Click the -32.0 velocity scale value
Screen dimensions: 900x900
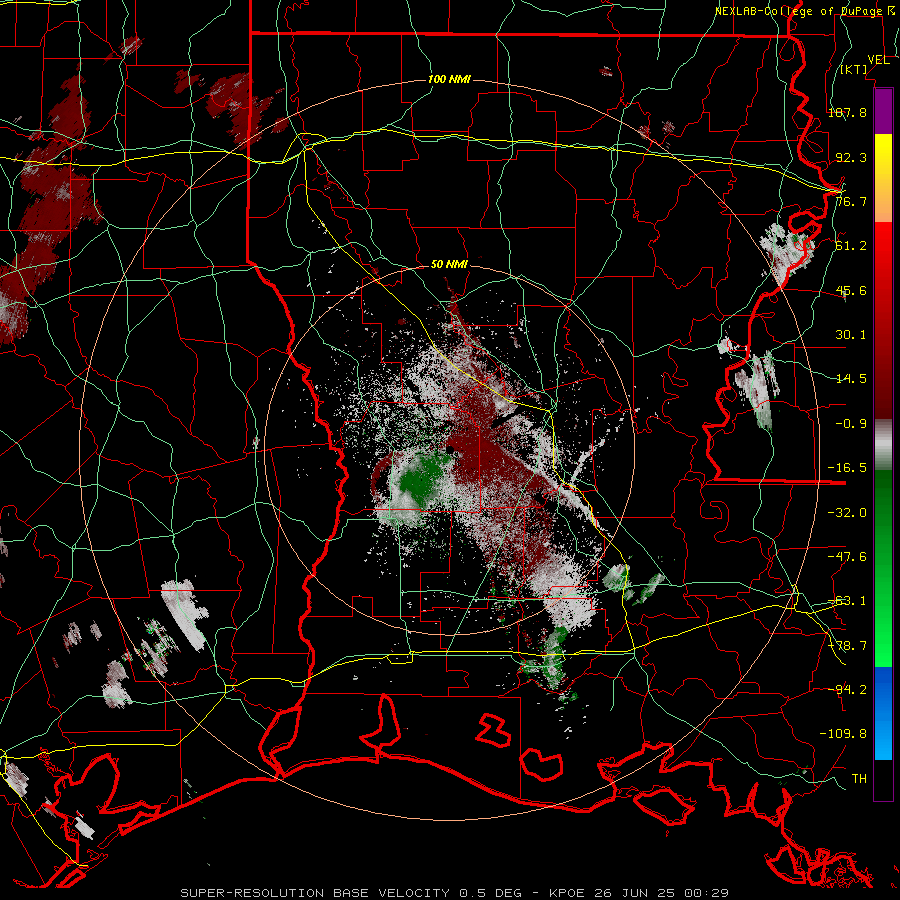tap(847, 513)
